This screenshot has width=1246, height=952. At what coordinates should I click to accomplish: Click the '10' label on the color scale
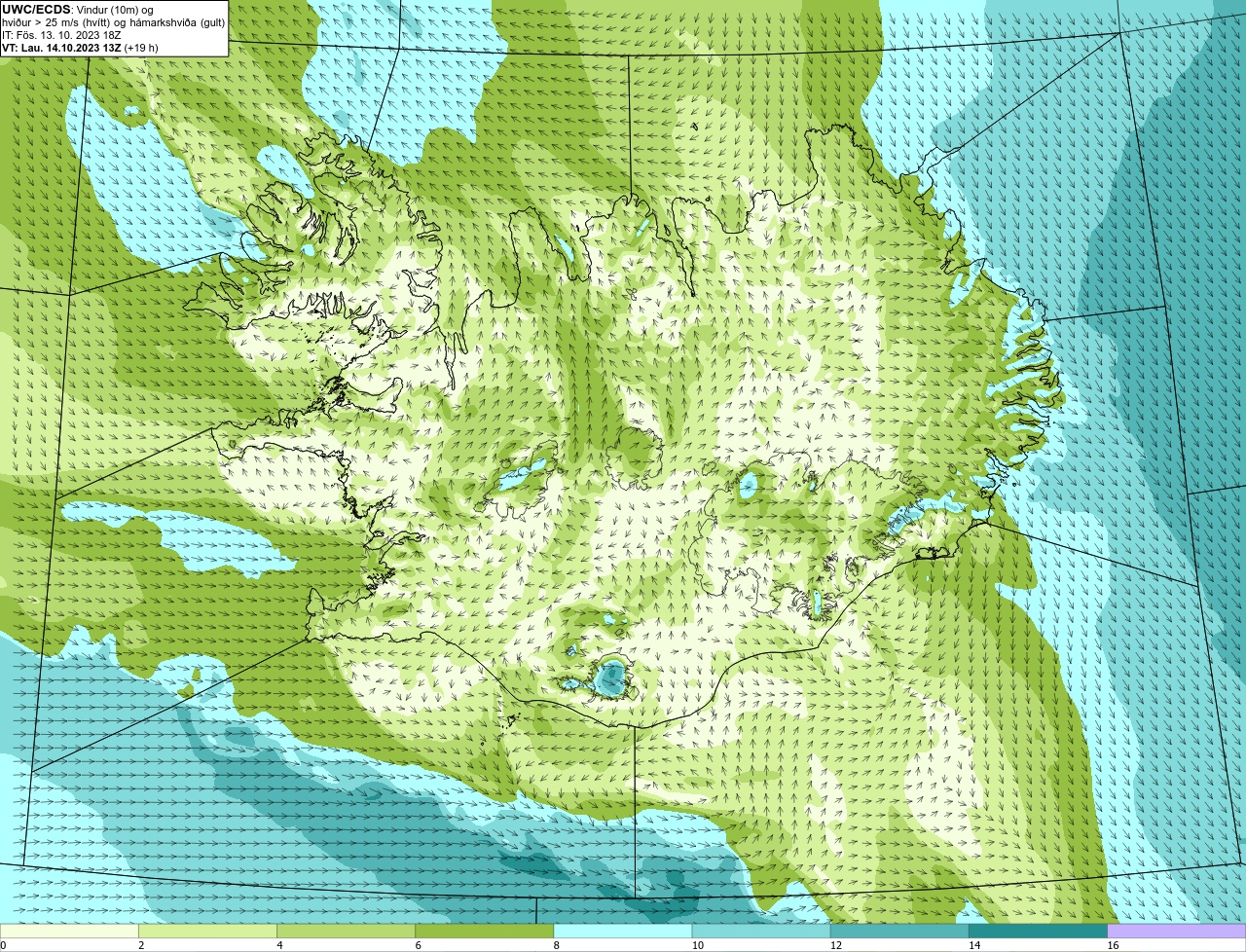pyautogui.click(x=697, y=945)
